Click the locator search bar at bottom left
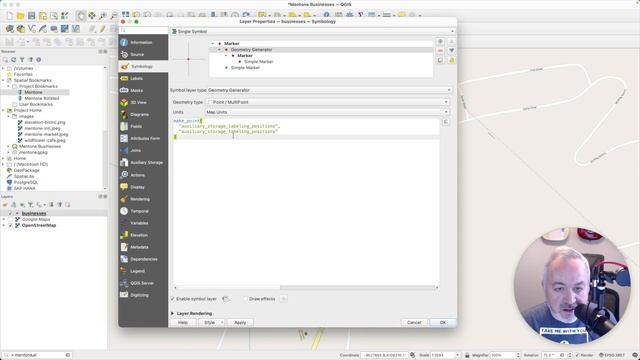The height and width of the screenshot is (360, 640). 36,355
